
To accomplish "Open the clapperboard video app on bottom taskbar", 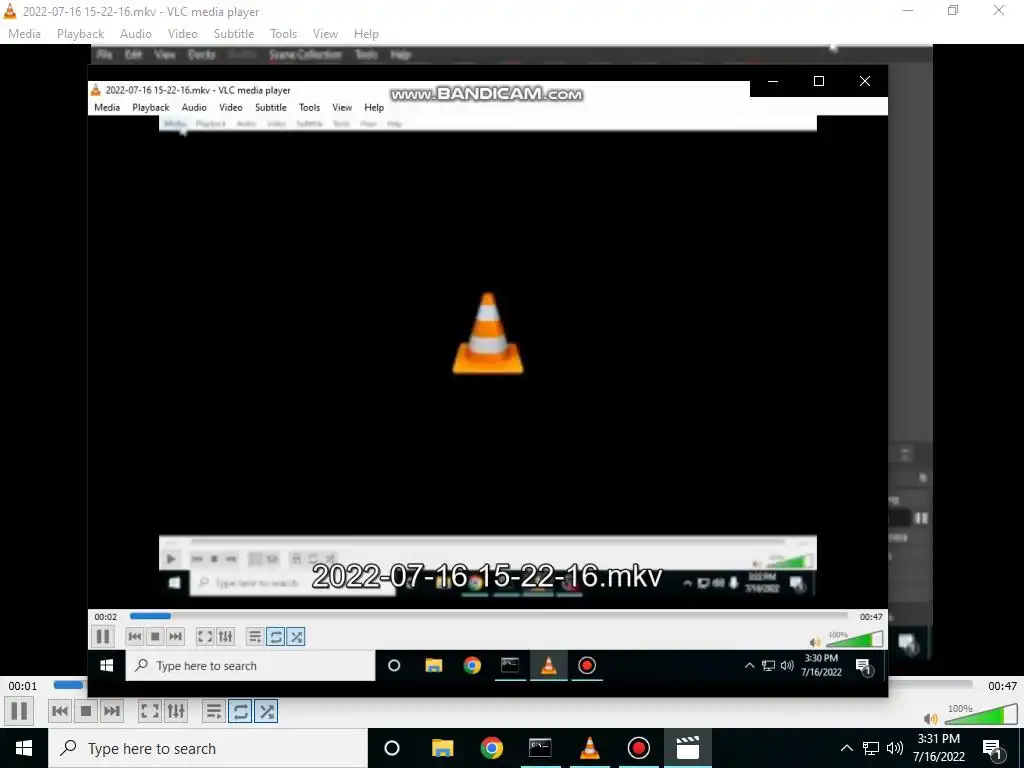I will 688,748.
